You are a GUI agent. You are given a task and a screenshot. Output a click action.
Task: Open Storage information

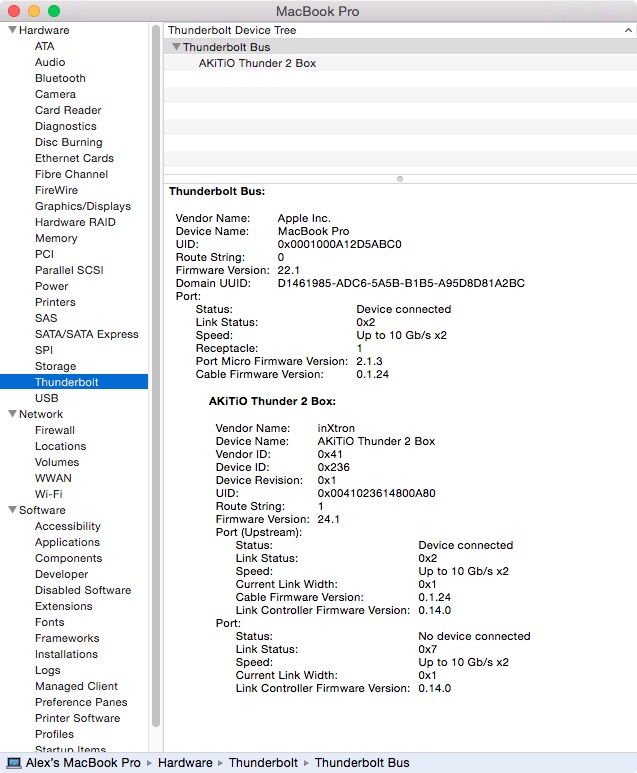click(x=56, y=366)
